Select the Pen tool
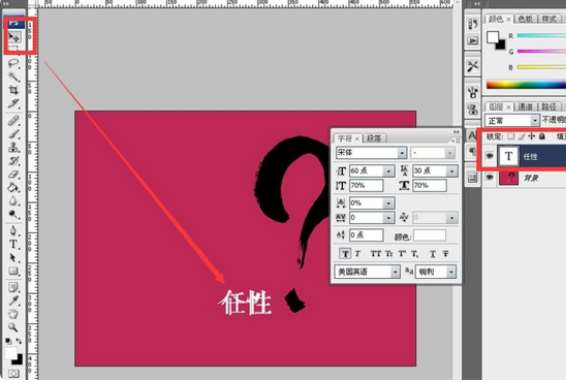Viewport: 566px width, 383px height. [x=14, y=231]
